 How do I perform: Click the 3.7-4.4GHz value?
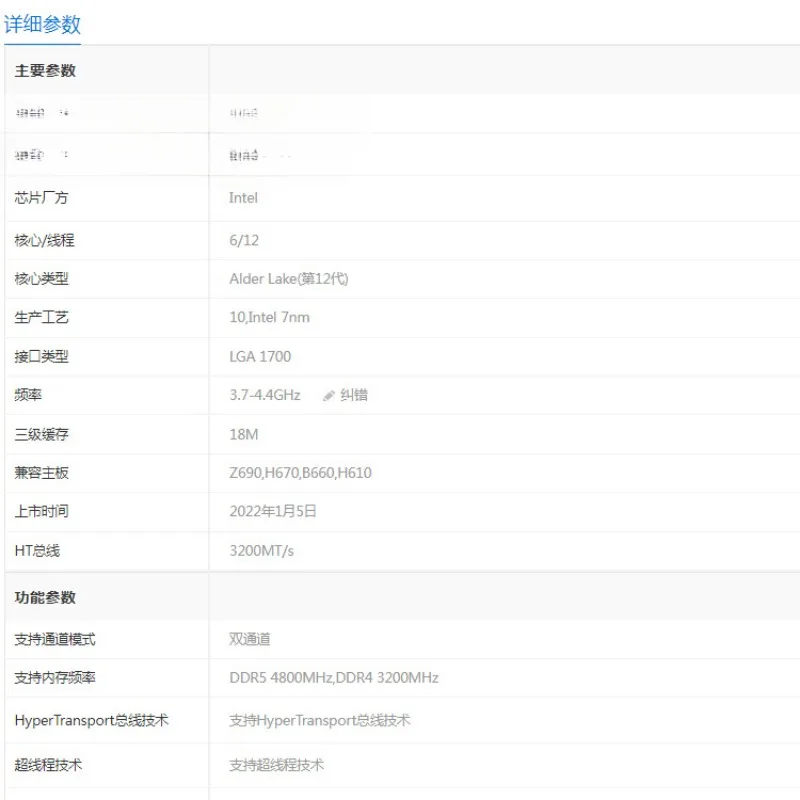coord(265,395)
